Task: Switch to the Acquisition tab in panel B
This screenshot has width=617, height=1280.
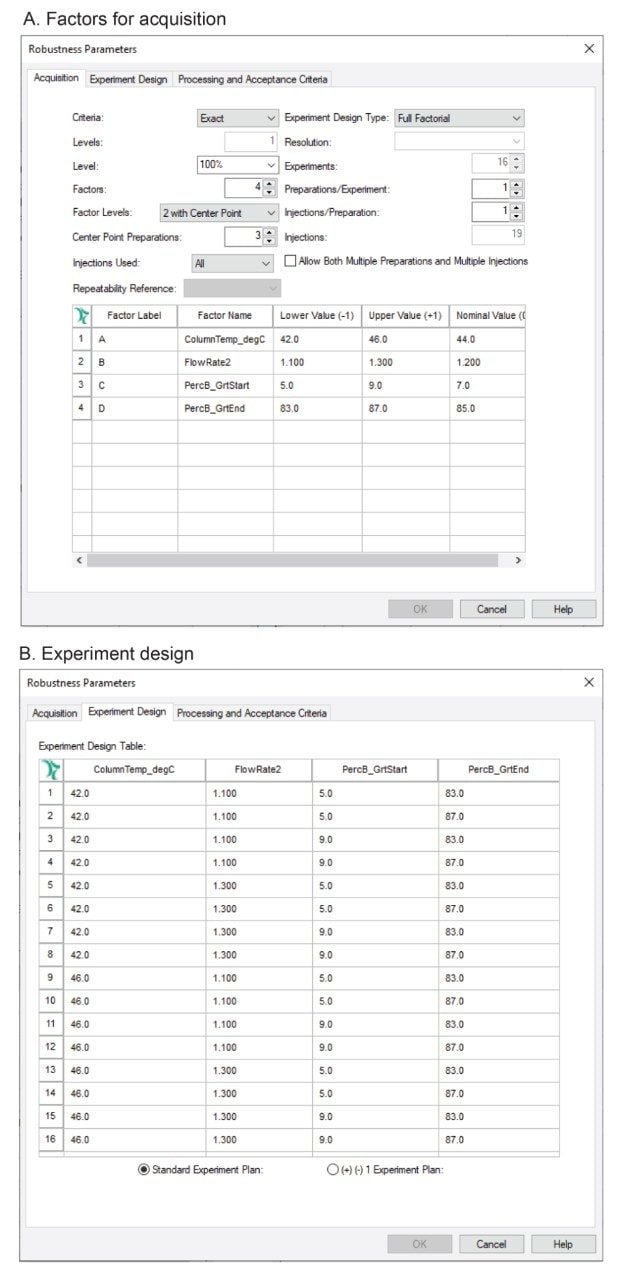Action: (x=54, y=713)
